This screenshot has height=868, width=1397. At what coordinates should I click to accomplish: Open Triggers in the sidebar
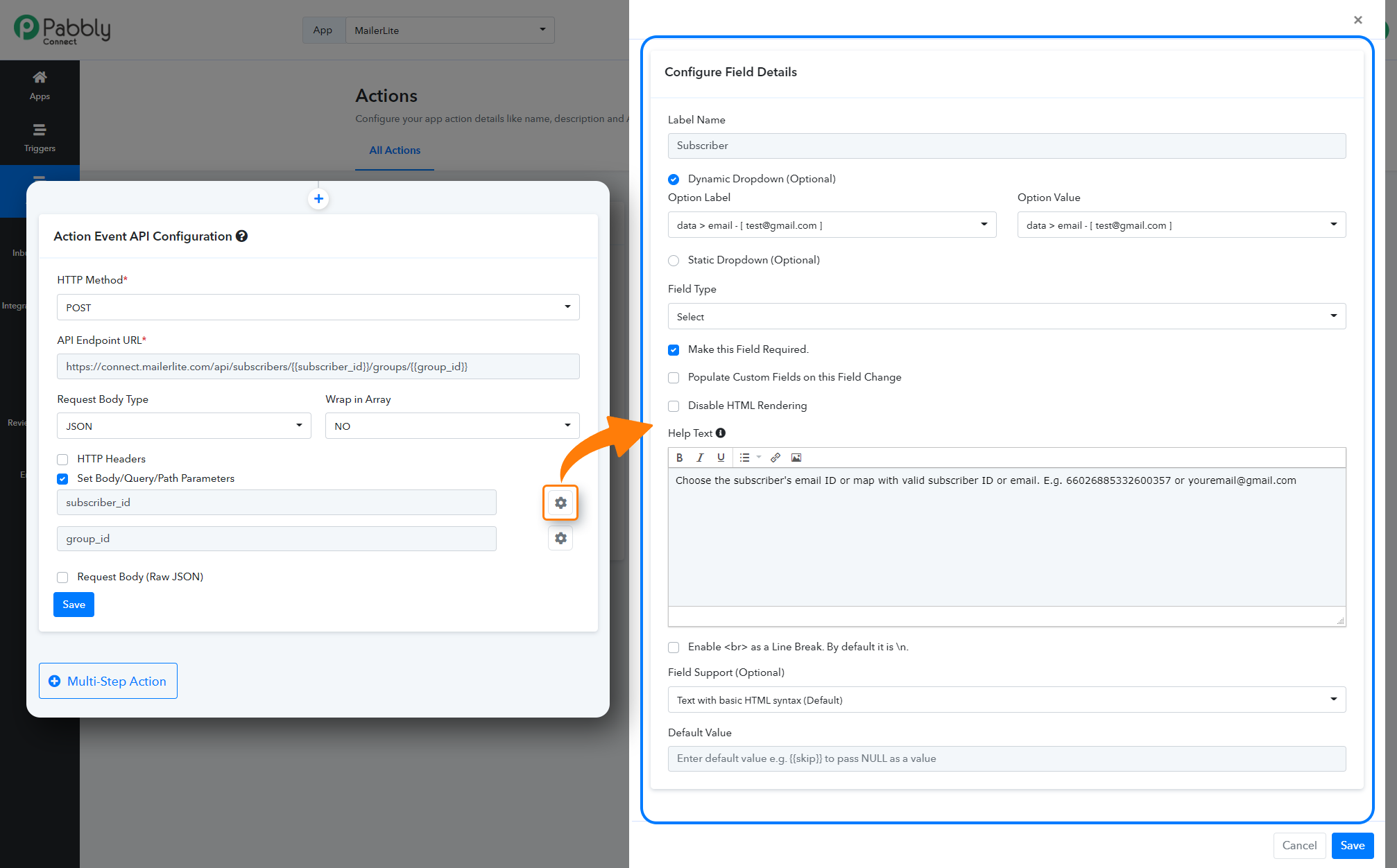pyautogui.click(x=40, y=139)
